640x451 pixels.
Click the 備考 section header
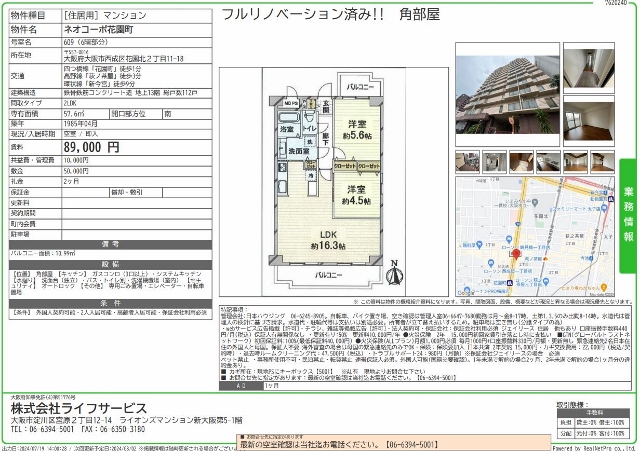click(111, 244)
